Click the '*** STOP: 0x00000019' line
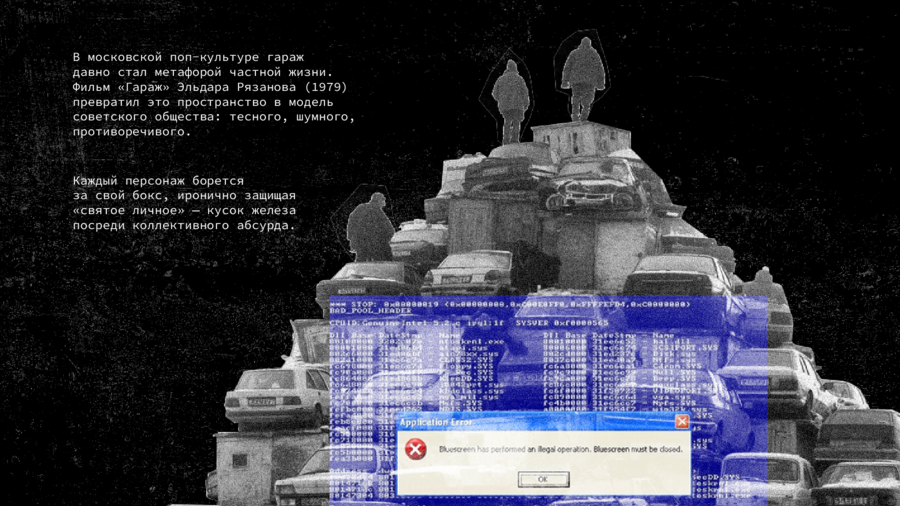 tap(510, 304)
